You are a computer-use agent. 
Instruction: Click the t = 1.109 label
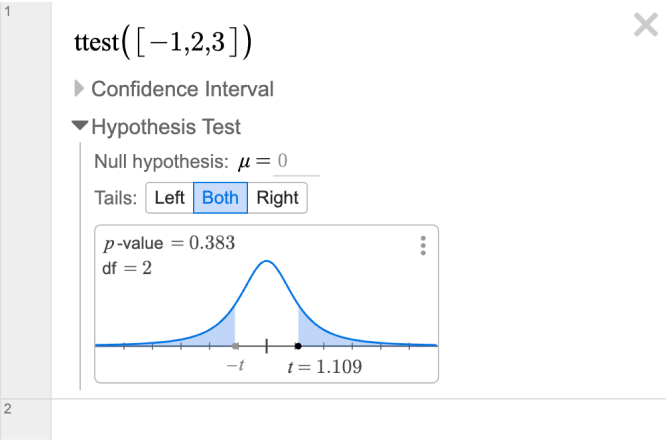[325, 367]
